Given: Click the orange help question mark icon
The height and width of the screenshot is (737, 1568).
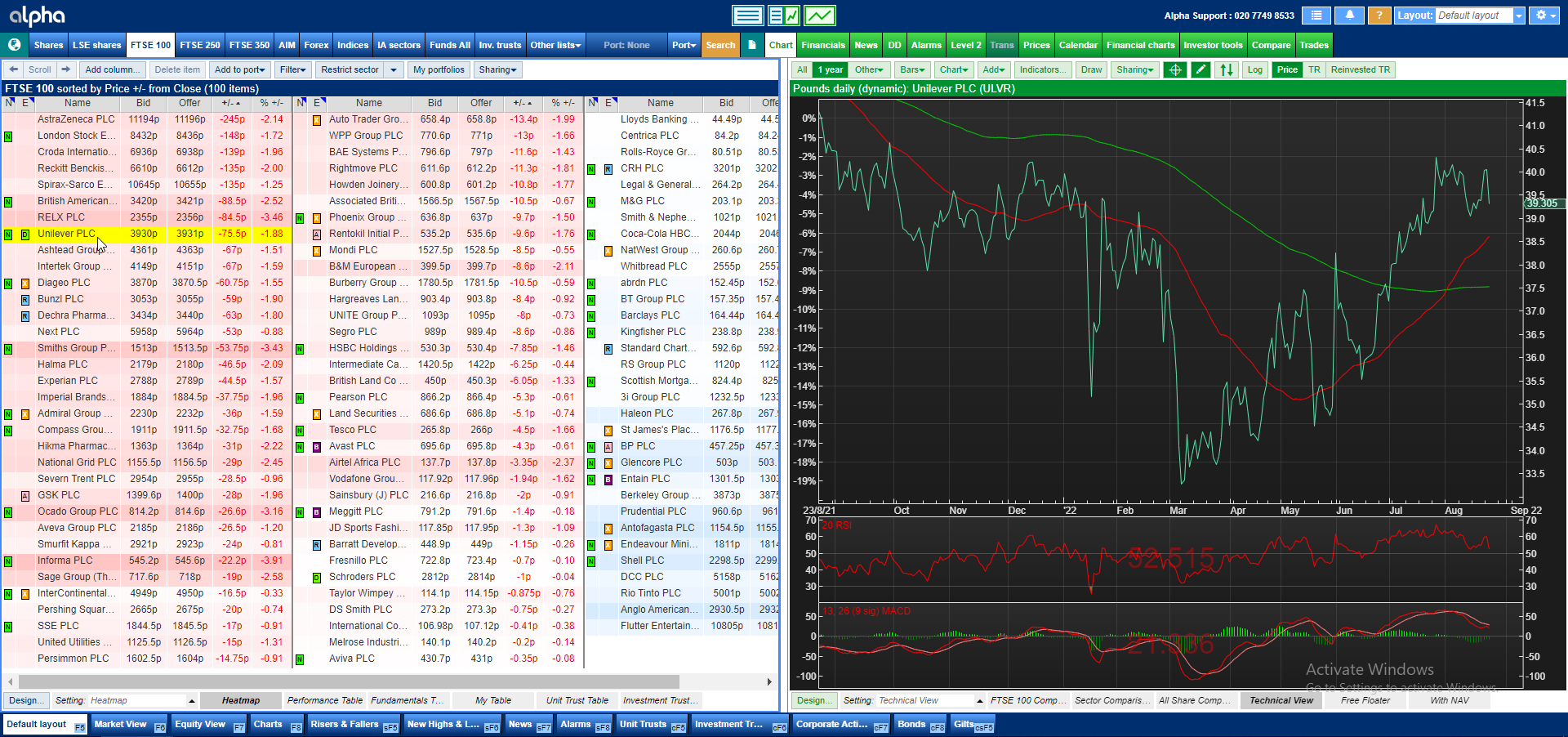Looking at the screenshot, I should click(x=1379, y=16).
